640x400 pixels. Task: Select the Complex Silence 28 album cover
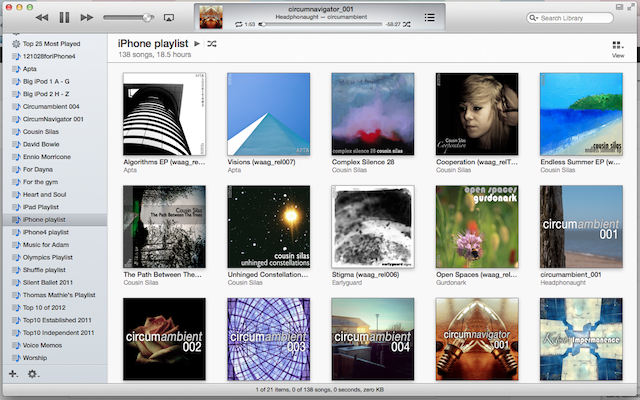(x=373, y=114)
